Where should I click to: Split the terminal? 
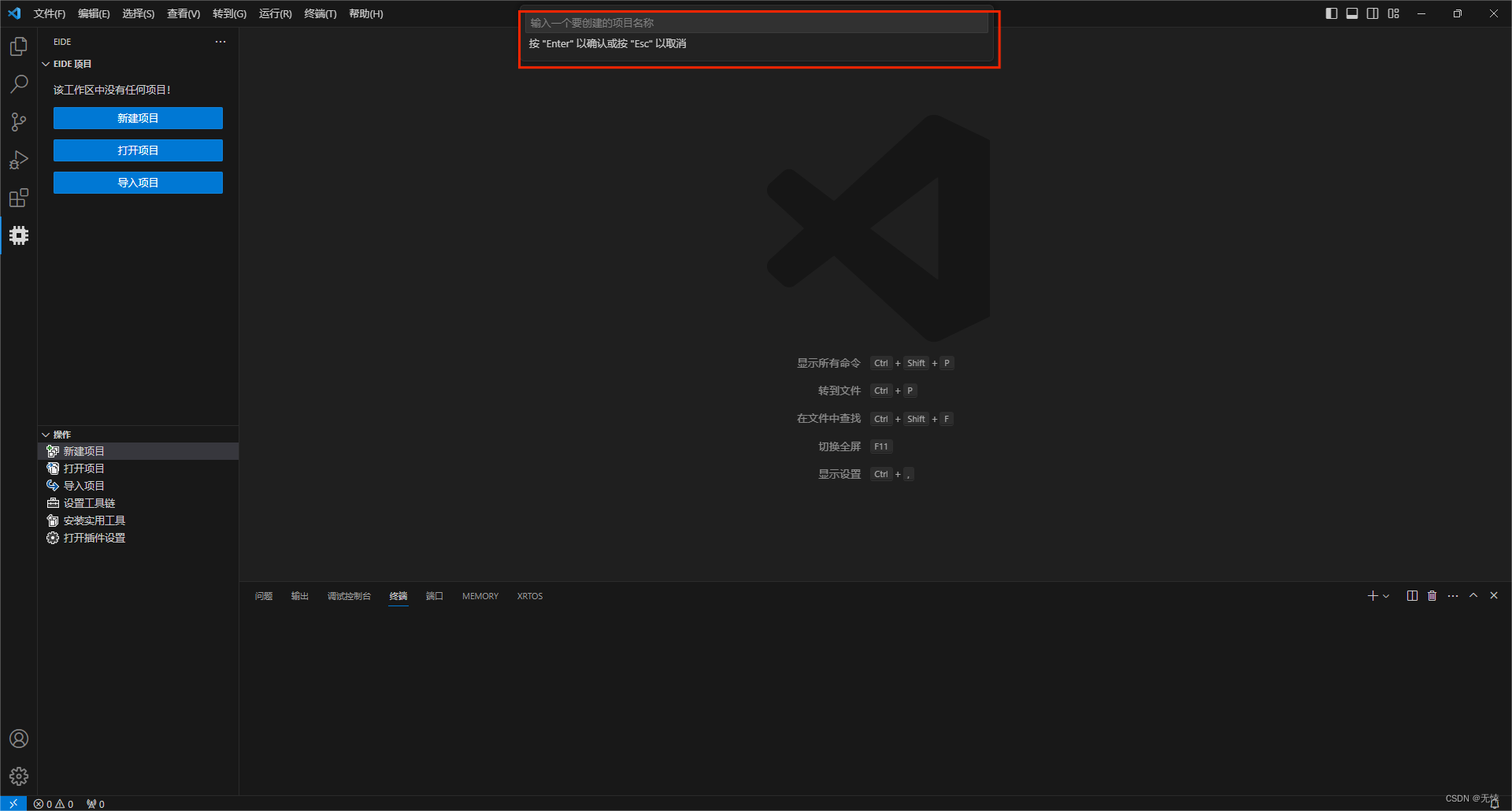[x=1412, y=596]
